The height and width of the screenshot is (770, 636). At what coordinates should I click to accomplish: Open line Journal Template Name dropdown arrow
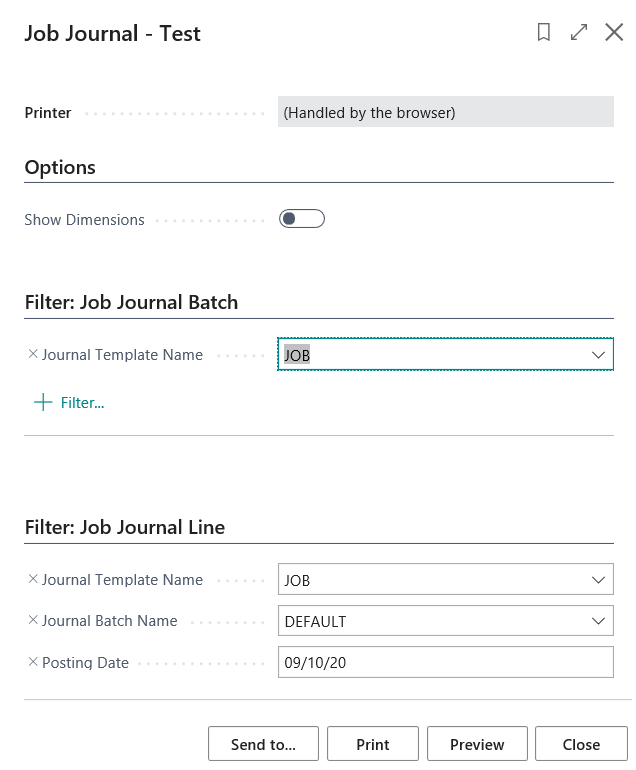[599, 580]
